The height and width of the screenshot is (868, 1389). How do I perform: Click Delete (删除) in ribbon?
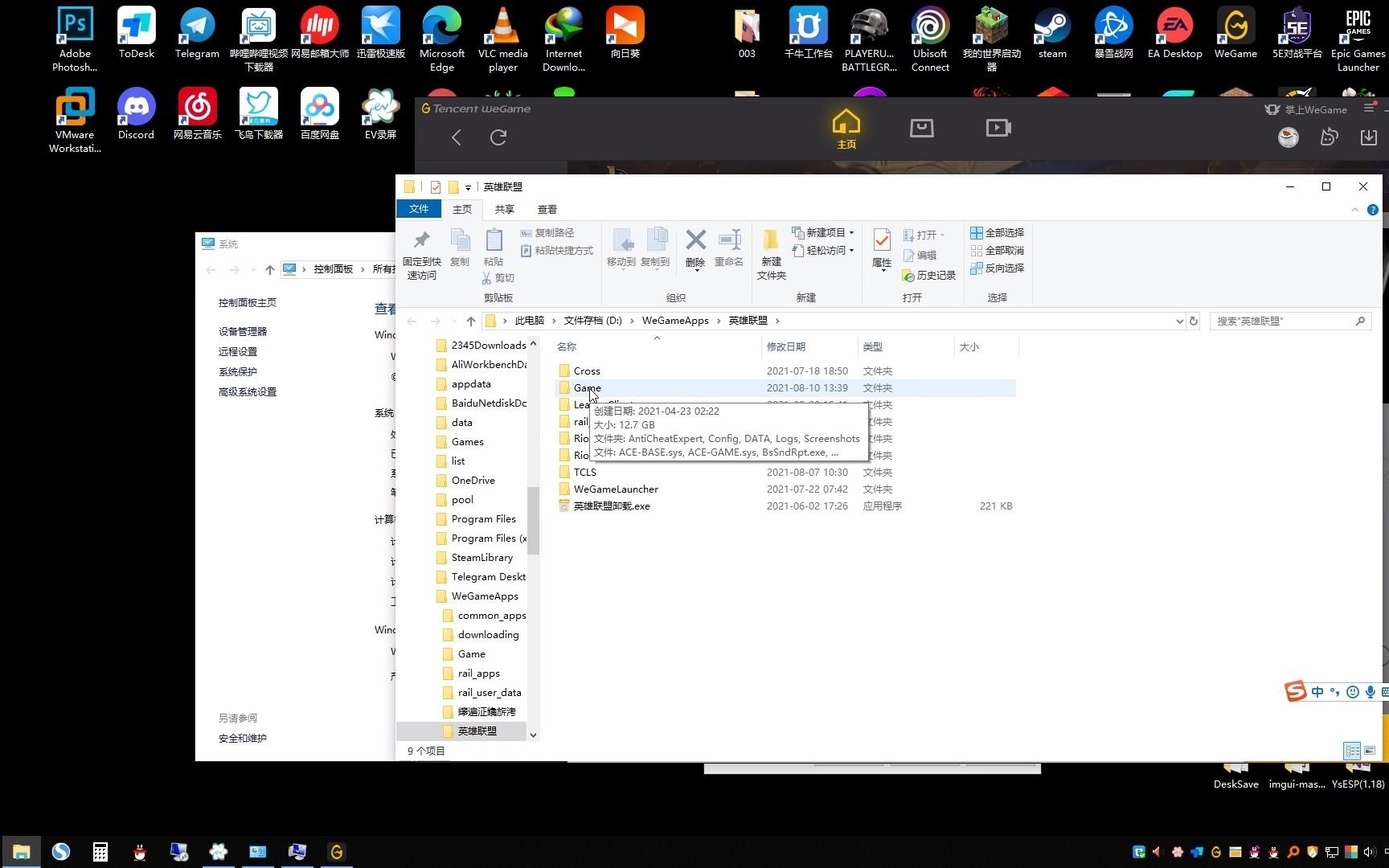tap(695, 248)
